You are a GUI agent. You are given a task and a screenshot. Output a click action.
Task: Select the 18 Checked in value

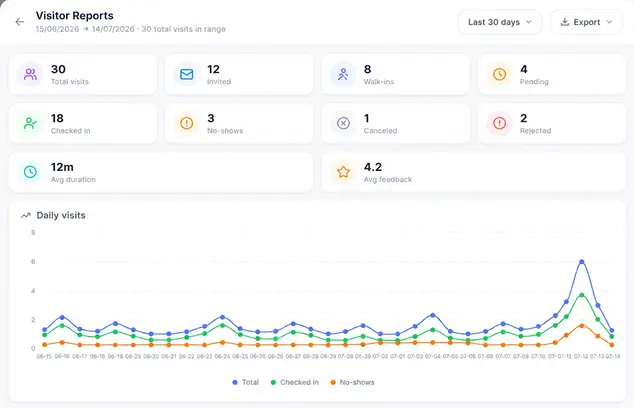click(57, 118)
